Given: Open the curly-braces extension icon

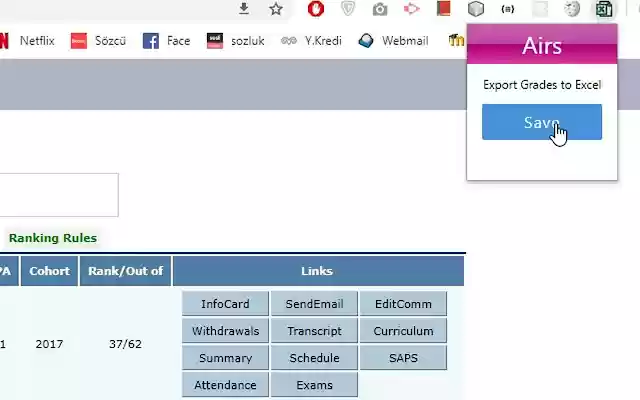Looking at the screenshot, I should (x=508, y=9).
